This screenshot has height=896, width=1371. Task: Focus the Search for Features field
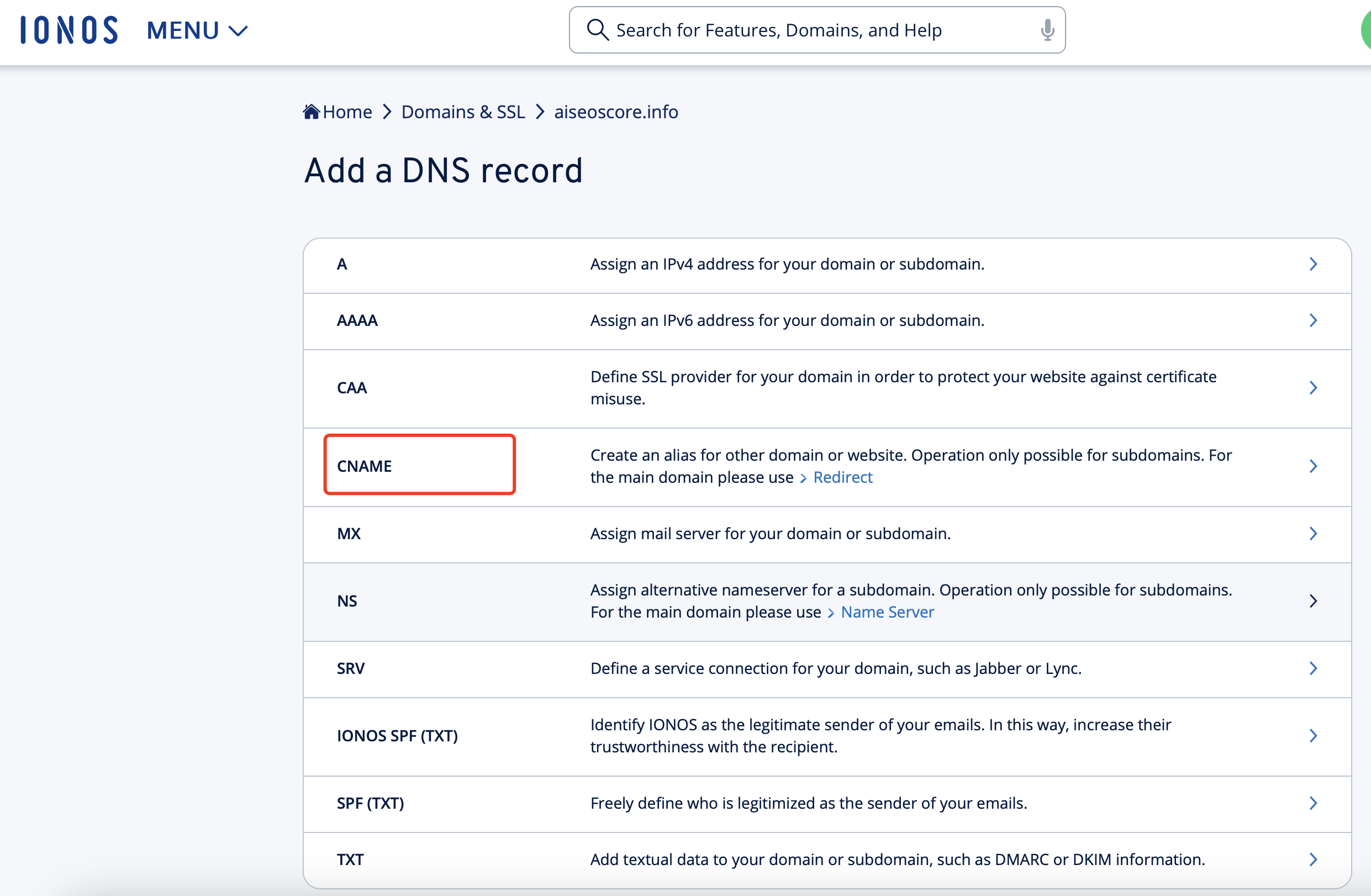[816, 30]
